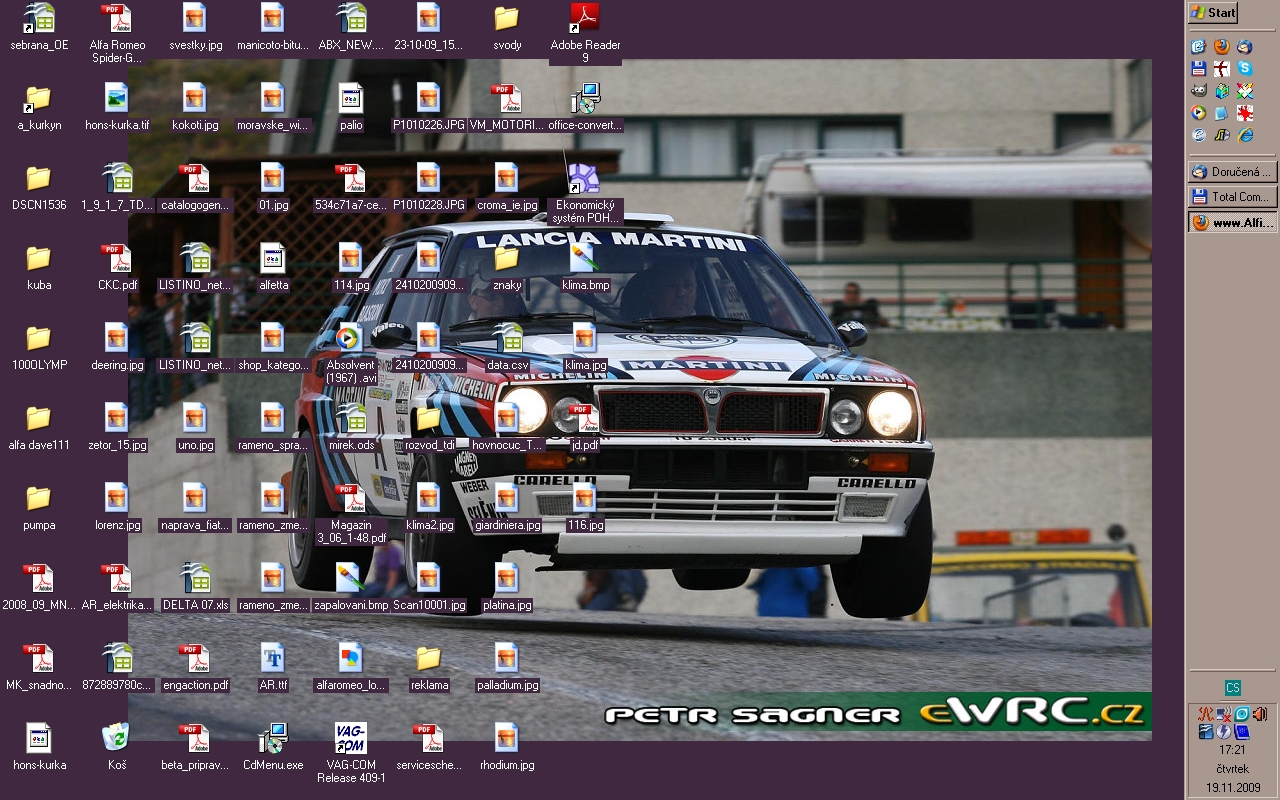Launch Firefox from the Quick Launch bar
1280x800 pixels.
pyautogui.click(x=1221, y=46)
